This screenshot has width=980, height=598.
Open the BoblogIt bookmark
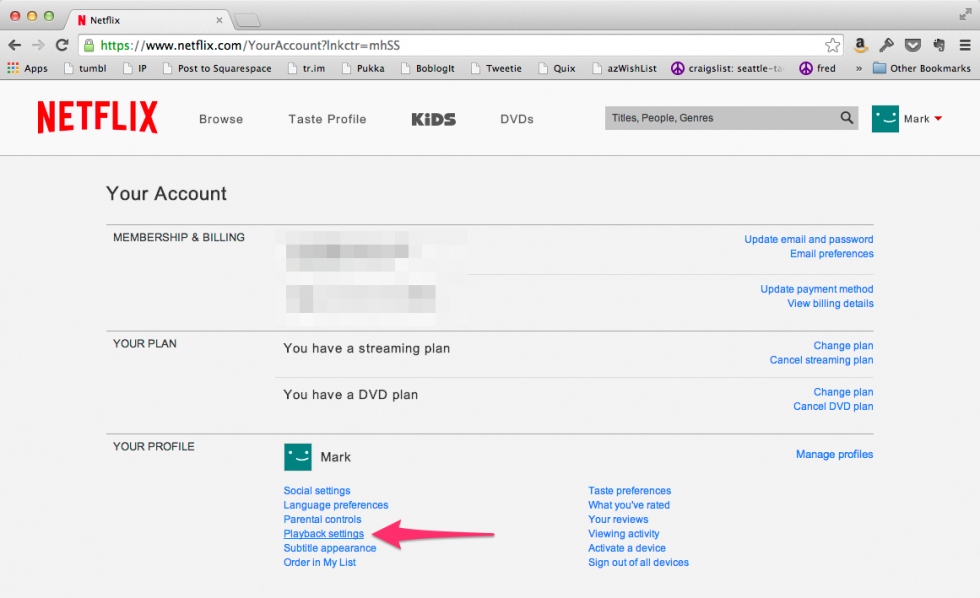(428, 68)
